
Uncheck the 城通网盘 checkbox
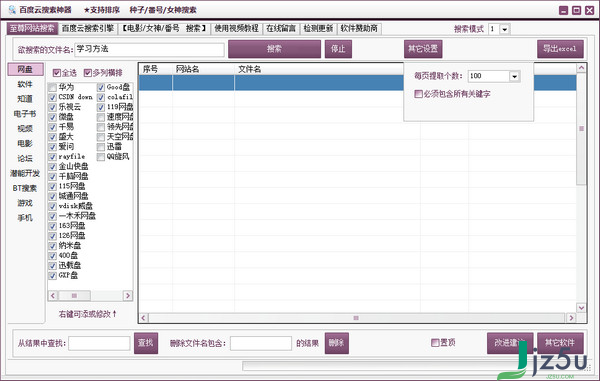[x=53, y=197]
